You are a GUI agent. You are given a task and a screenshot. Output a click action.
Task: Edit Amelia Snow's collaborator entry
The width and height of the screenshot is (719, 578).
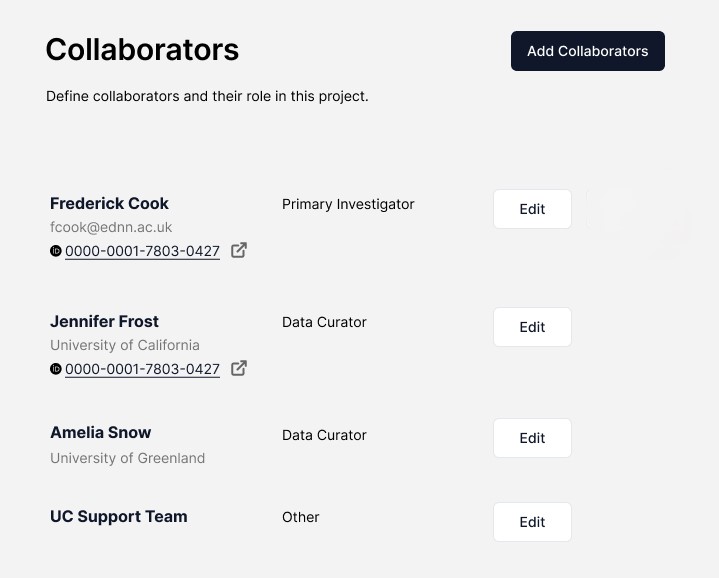[532, 438]
